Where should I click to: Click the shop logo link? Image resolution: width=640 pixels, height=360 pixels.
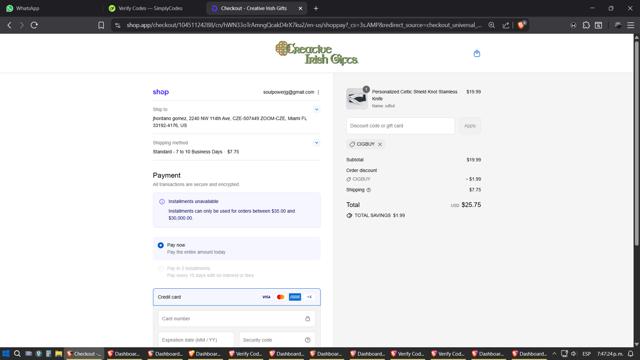coord(161,92)
